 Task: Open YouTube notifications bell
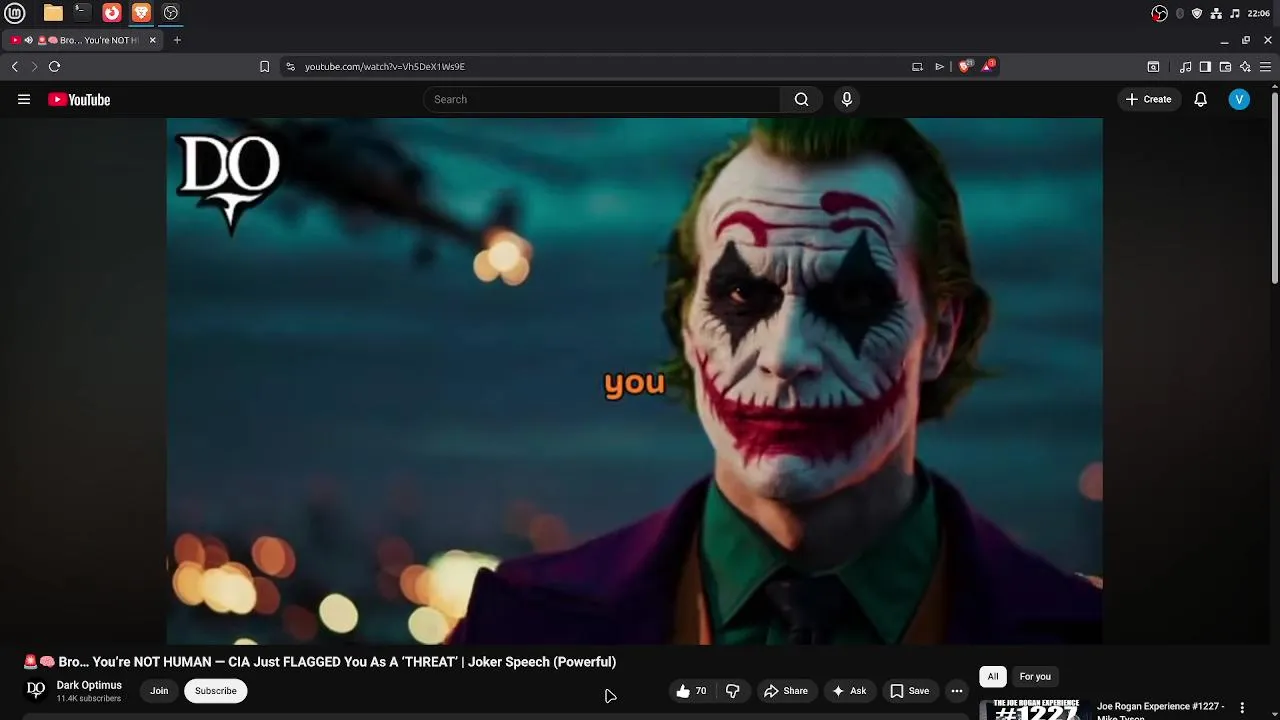(x=1200, y=99)
